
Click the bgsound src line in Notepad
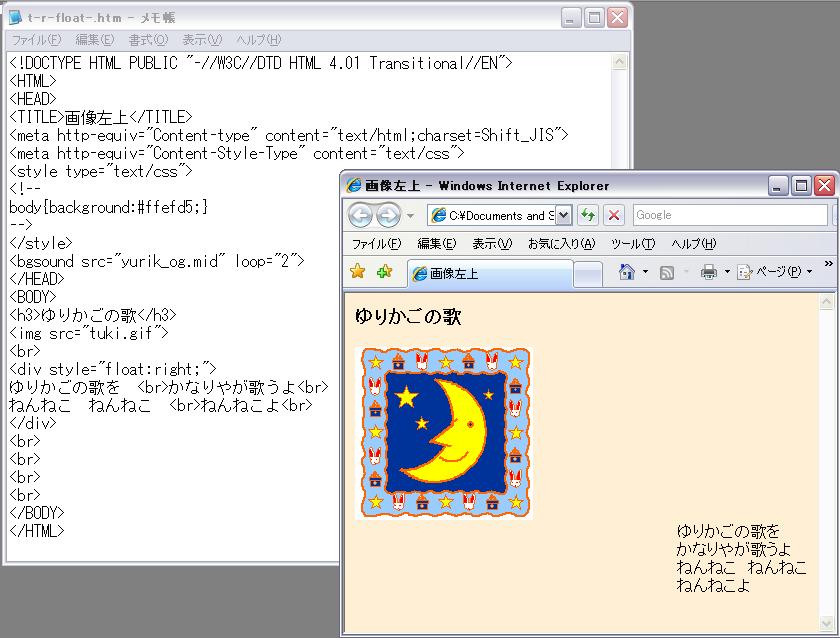tap(157, 261)
